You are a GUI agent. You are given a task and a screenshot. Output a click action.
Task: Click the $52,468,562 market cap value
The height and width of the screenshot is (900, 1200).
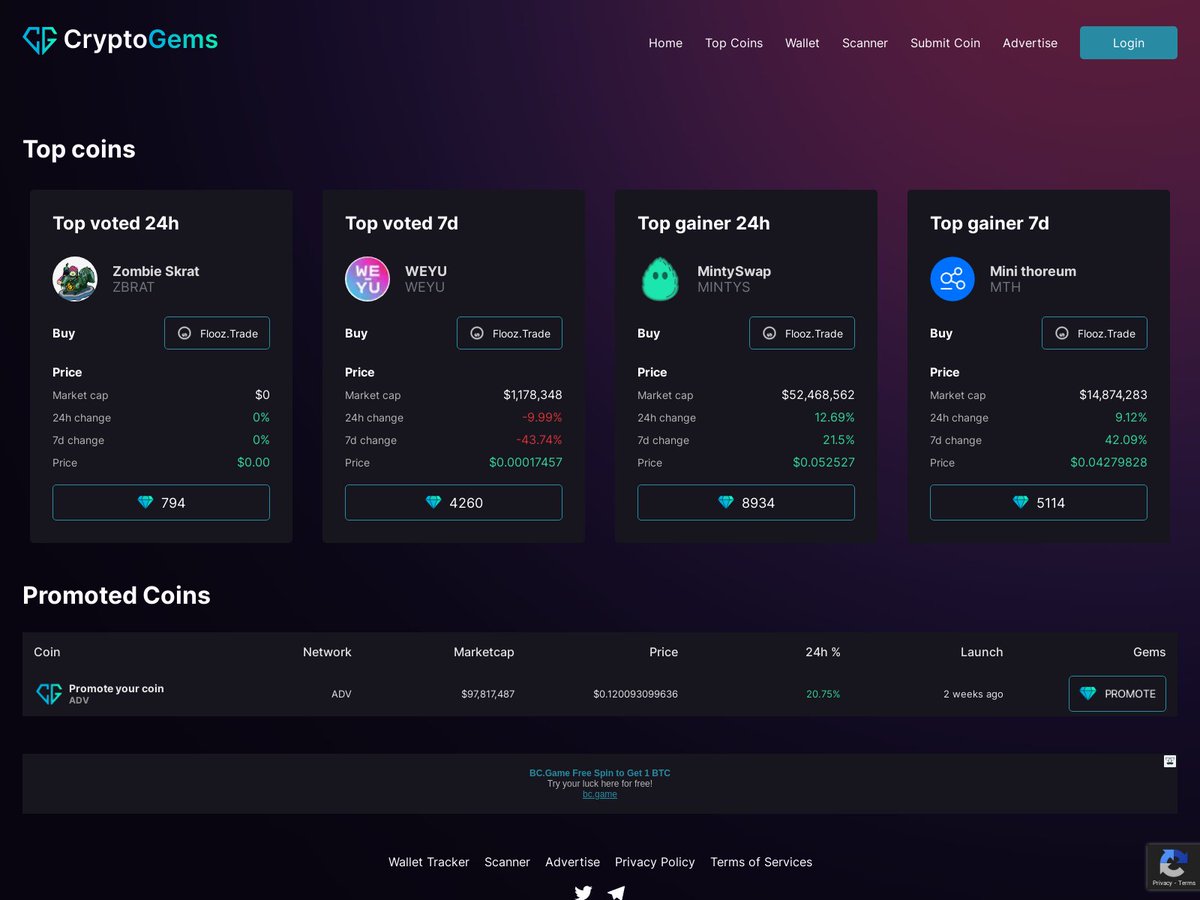click(x=818, y=395)
